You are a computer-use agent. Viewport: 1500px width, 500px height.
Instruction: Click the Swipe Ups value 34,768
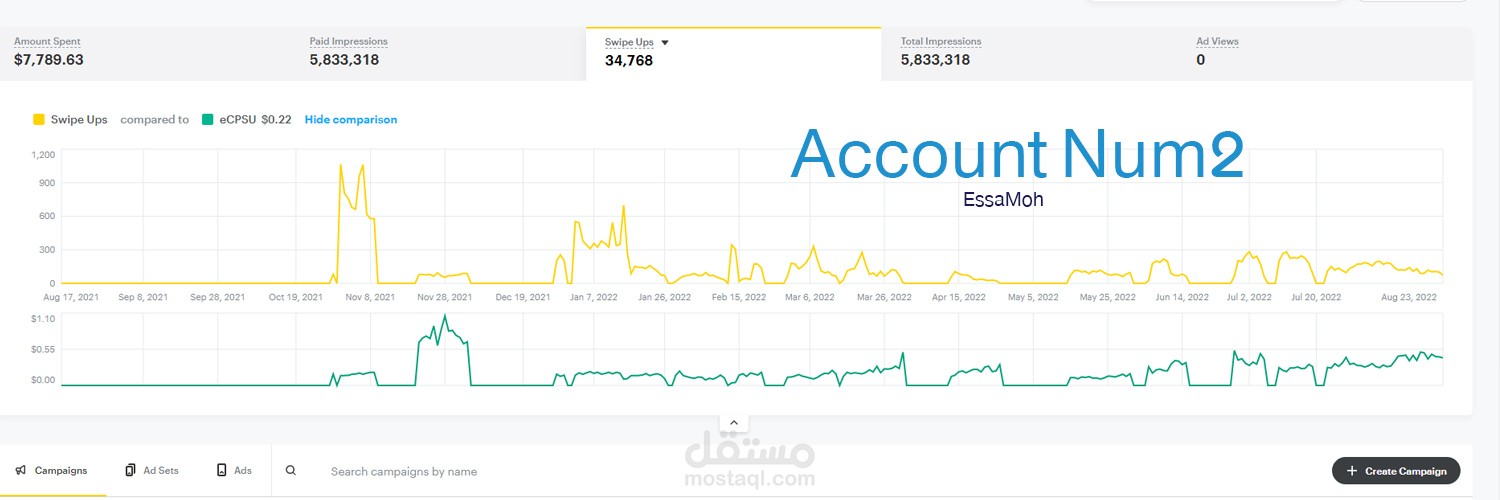point(629,61)
